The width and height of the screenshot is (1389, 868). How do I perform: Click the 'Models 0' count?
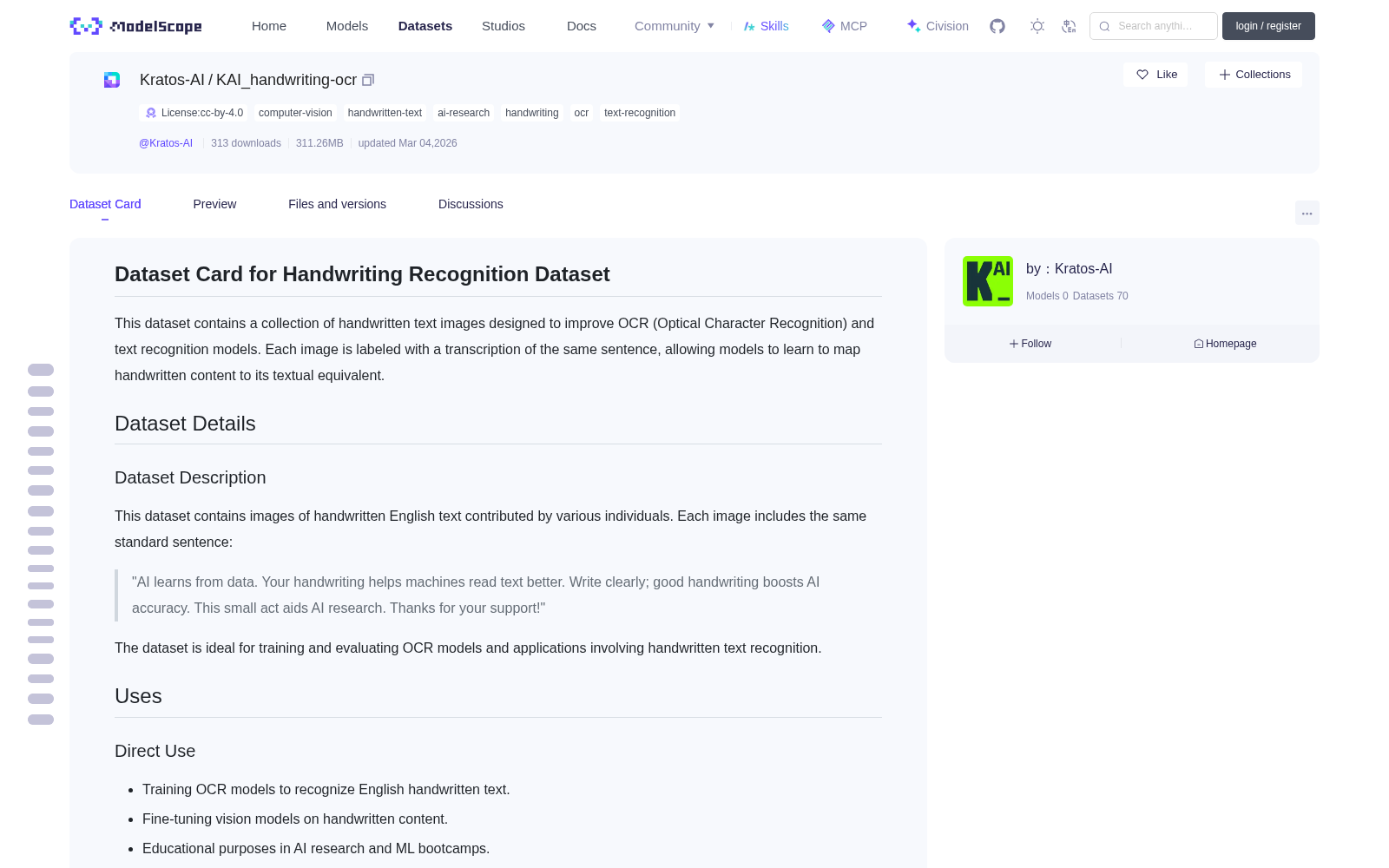pos(1047,296)
